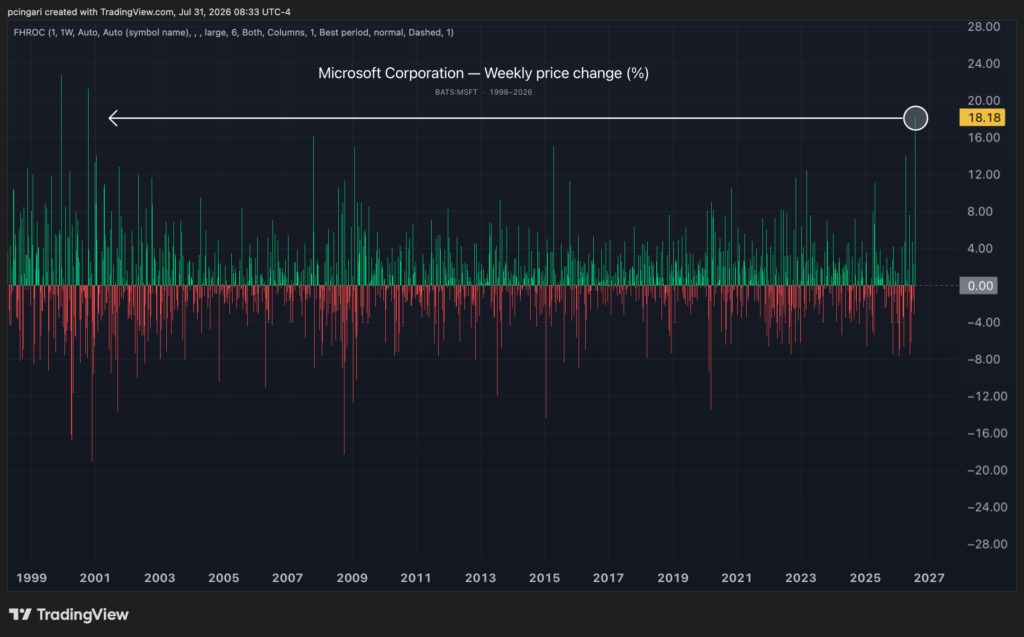
Task: Click the 0.00 axis value label
Action: point(978,286)
